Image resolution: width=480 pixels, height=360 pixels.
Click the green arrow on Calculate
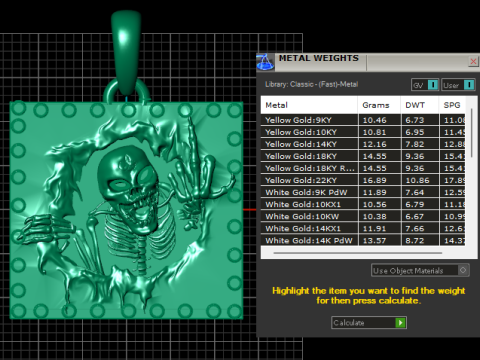pos(400,323)
